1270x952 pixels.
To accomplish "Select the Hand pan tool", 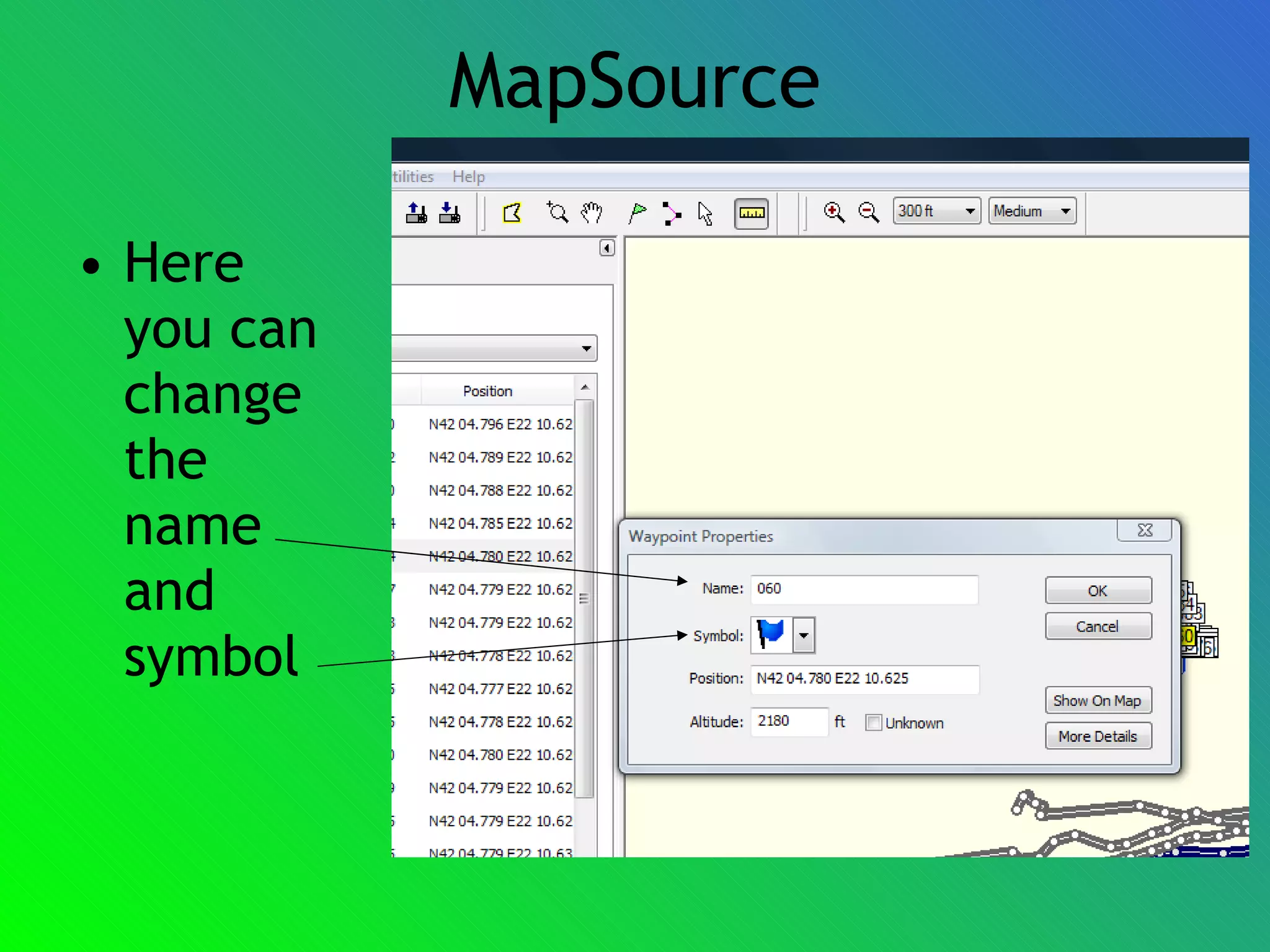I will 592,213.
